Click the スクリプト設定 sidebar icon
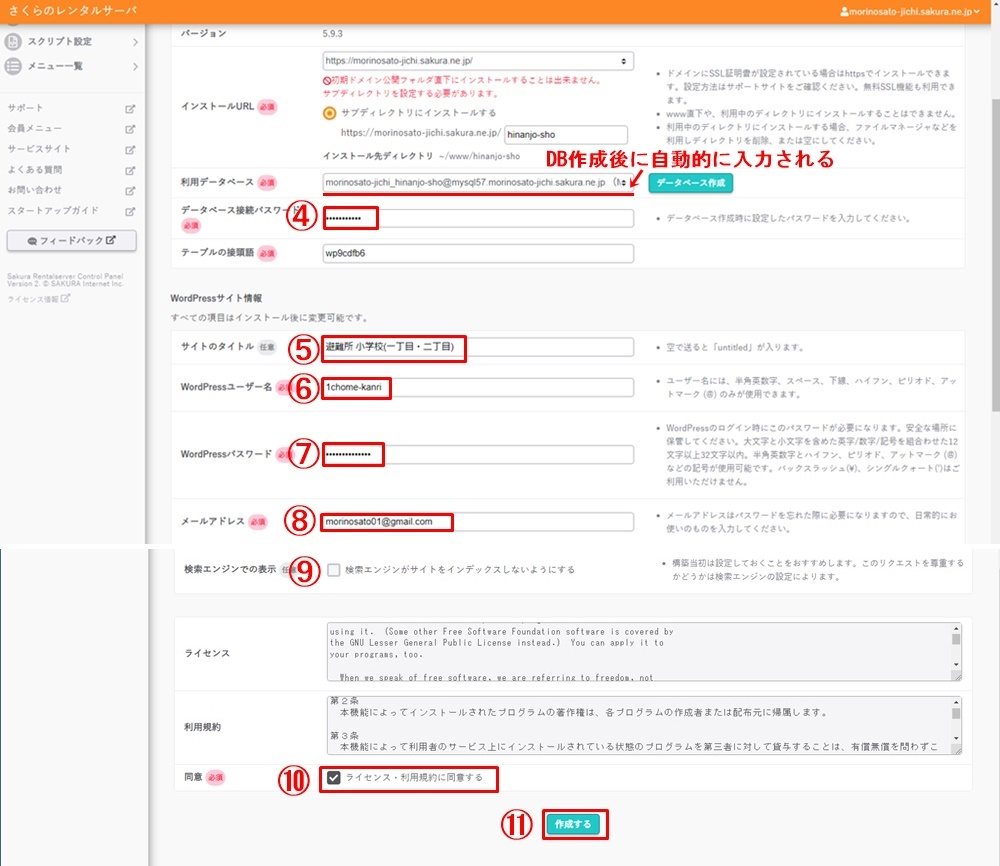The image size is (1000, 866). [x=13, y=41]
